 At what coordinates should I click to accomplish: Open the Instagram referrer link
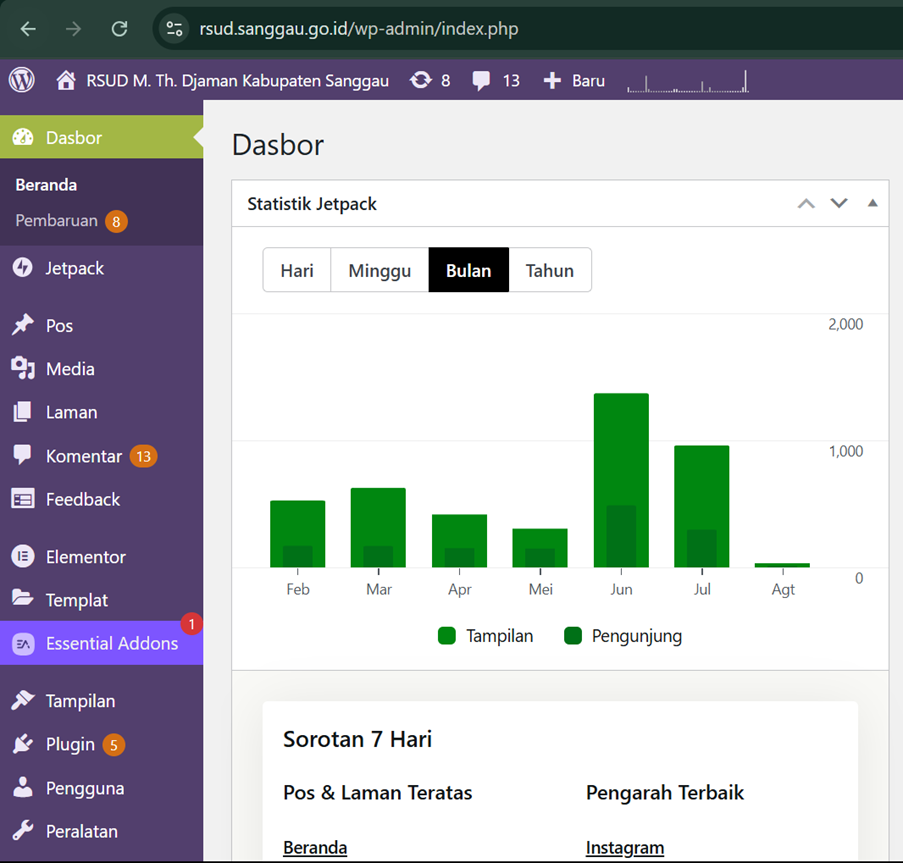pyautogui.click(x=625, y=848)
